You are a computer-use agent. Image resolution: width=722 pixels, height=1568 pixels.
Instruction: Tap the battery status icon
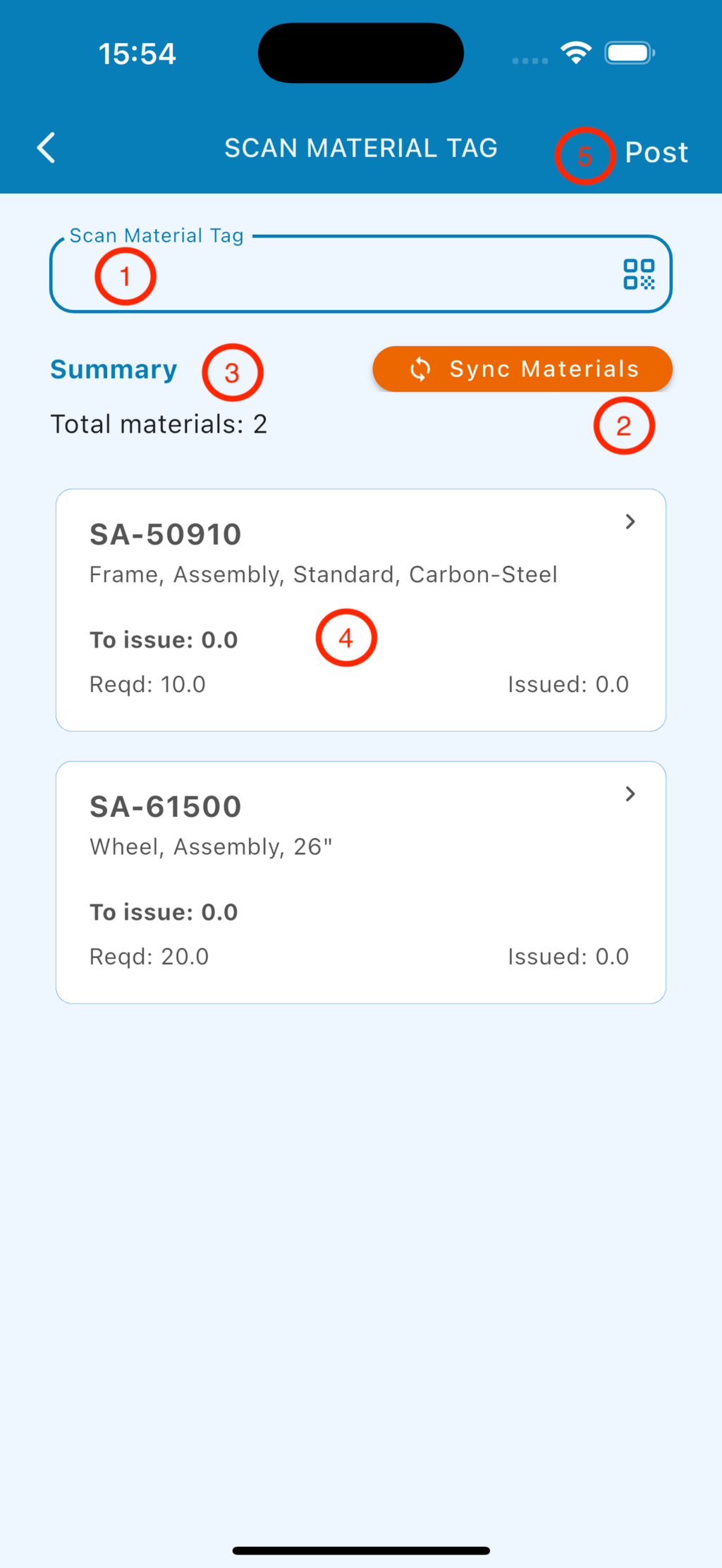(x=629, y=53)
